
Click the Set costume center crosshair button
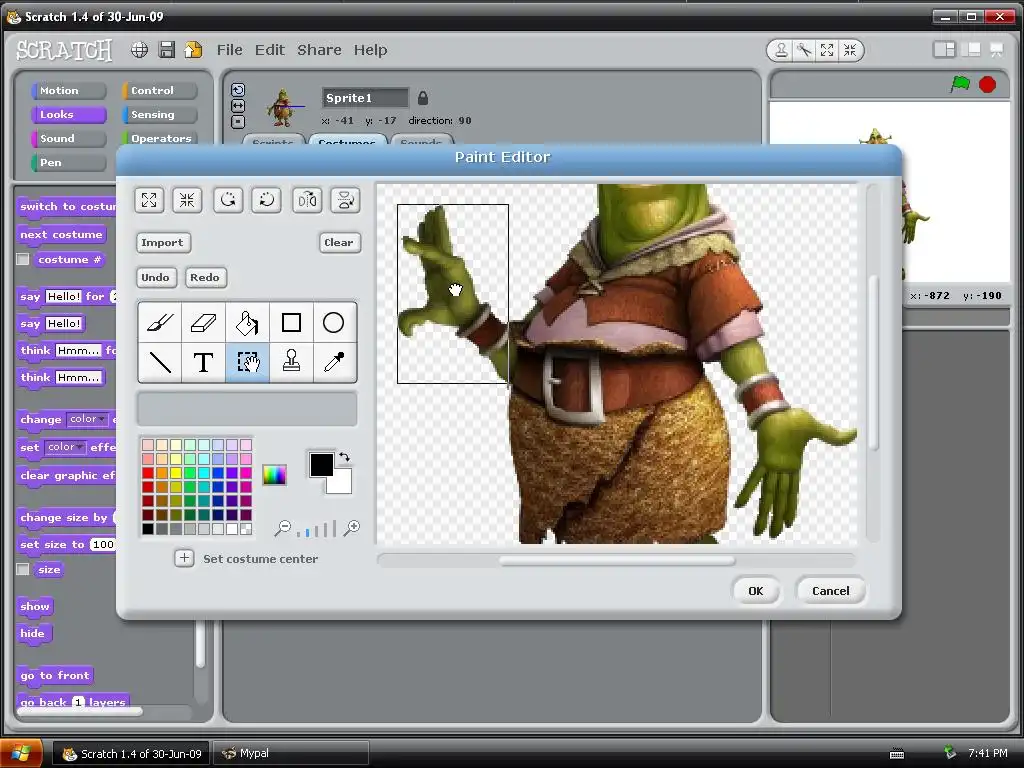[184, 558]
